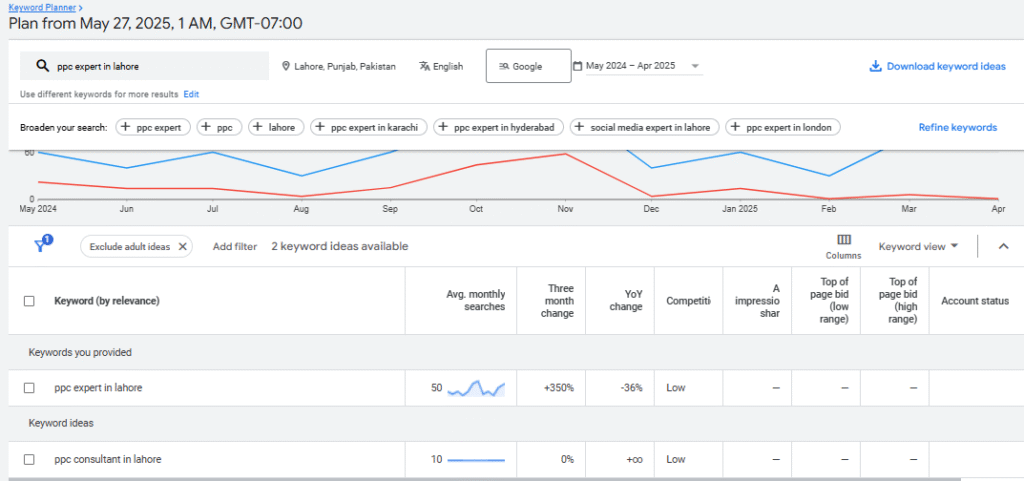The height and width of the screenshot is (481, 1024).
Task: Sort by YoY change column
Action: [x=626, y=301]
